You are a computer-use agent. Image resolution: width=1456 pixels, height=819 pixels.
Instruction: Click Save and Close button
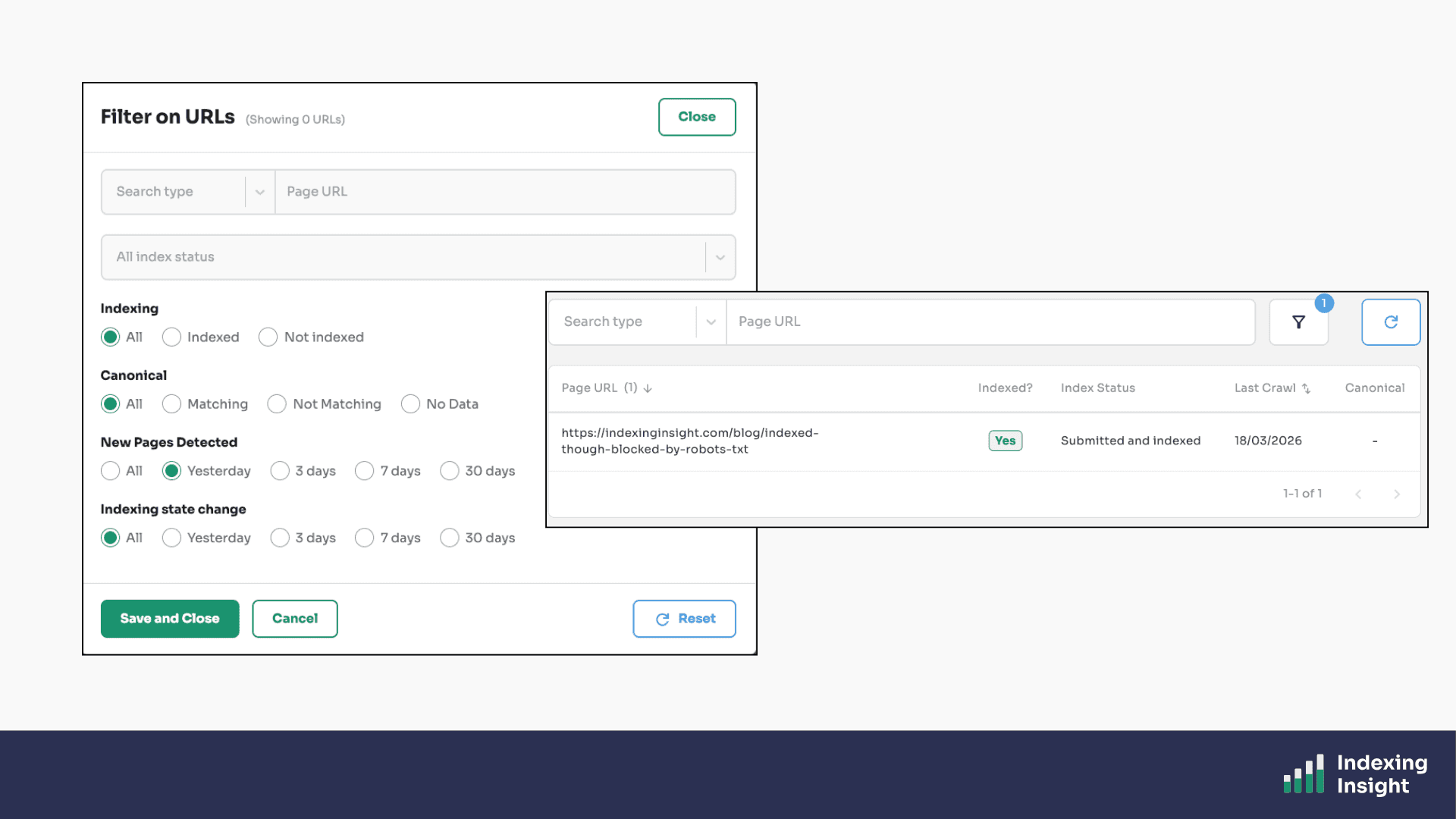pyautogui.click(x=170, y=619)
